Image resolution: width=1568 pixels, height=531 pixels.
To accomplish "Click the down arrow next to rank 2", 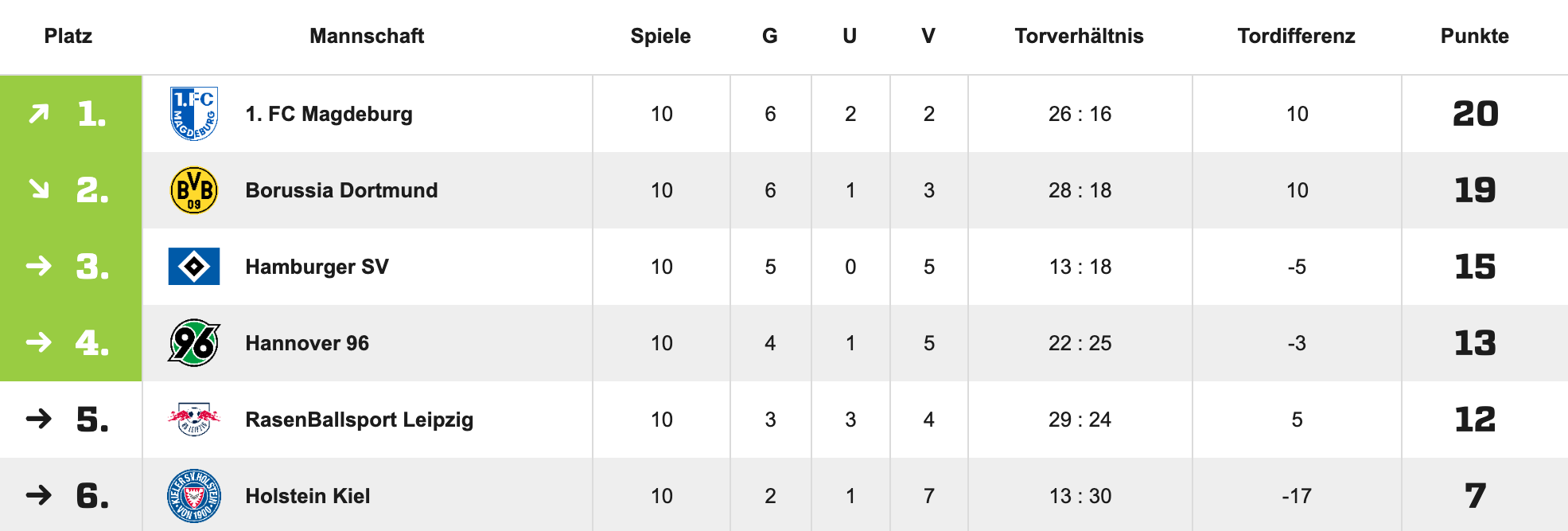I will [39, 189].
